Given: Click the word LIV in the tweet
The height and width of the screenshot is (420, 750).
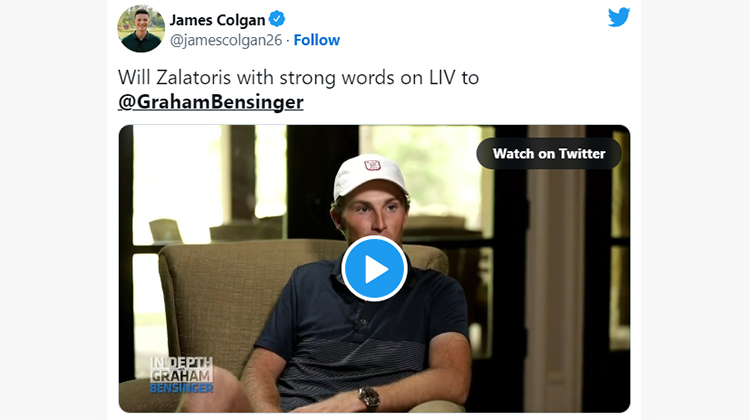Looking at the screenshot, I should pos(442,77).
